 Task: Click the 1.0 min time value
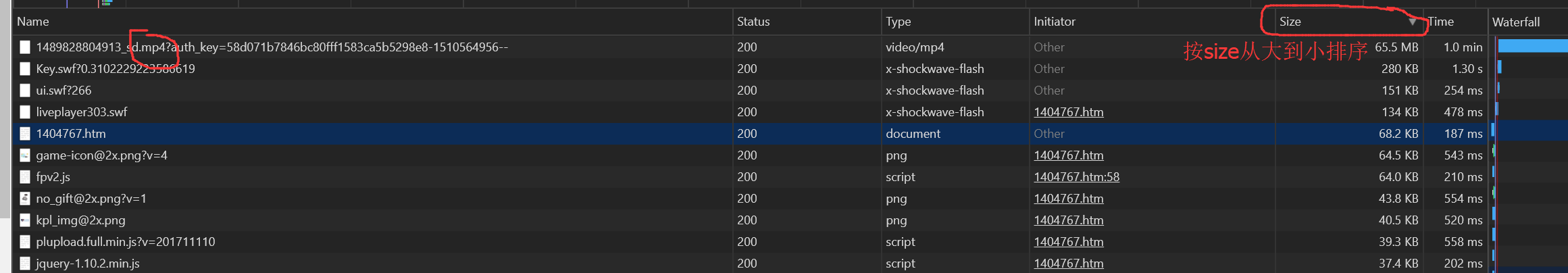click(x=1463, y=47)
